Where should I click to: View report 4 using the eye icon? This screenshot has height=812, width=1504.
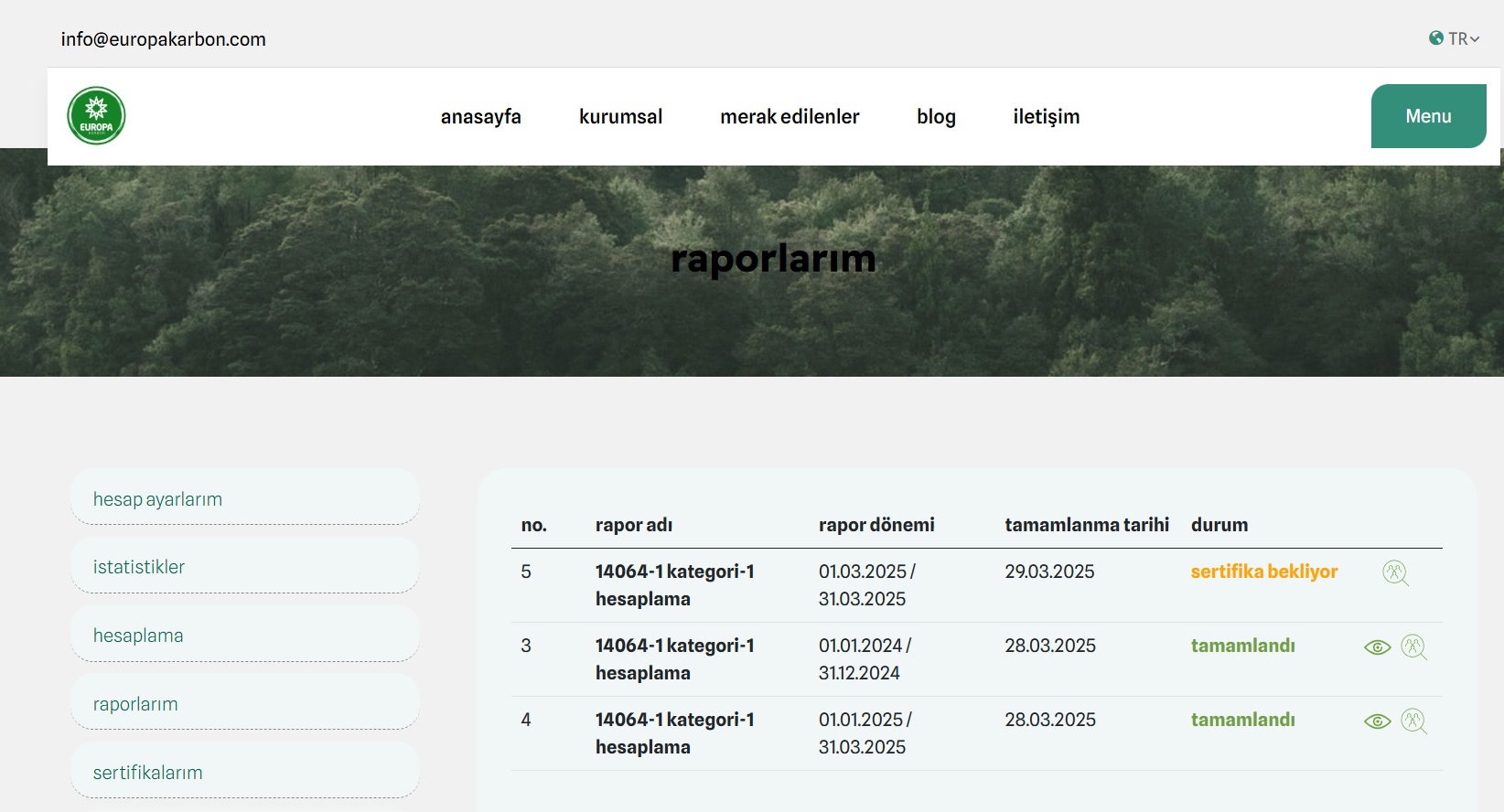(1377, 721)
